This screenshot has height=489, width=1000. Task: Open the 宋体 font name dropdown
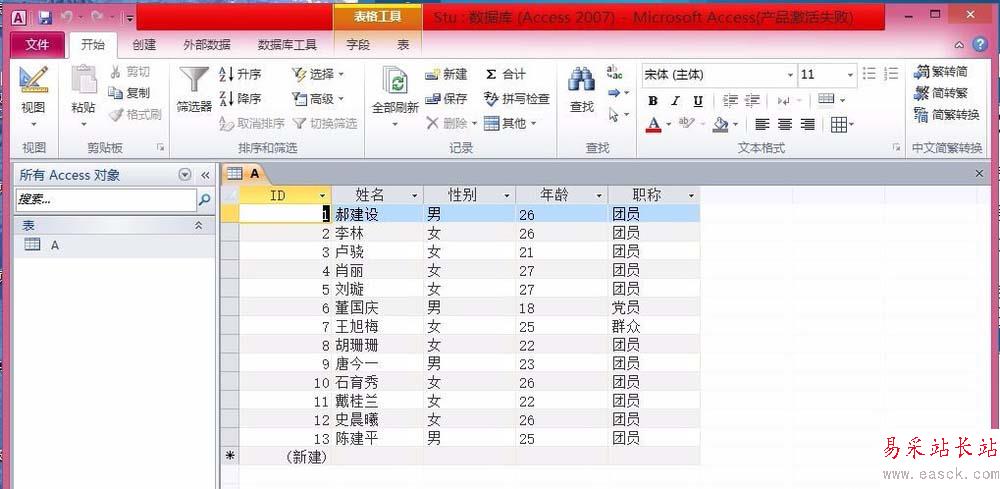click(790, 75)
